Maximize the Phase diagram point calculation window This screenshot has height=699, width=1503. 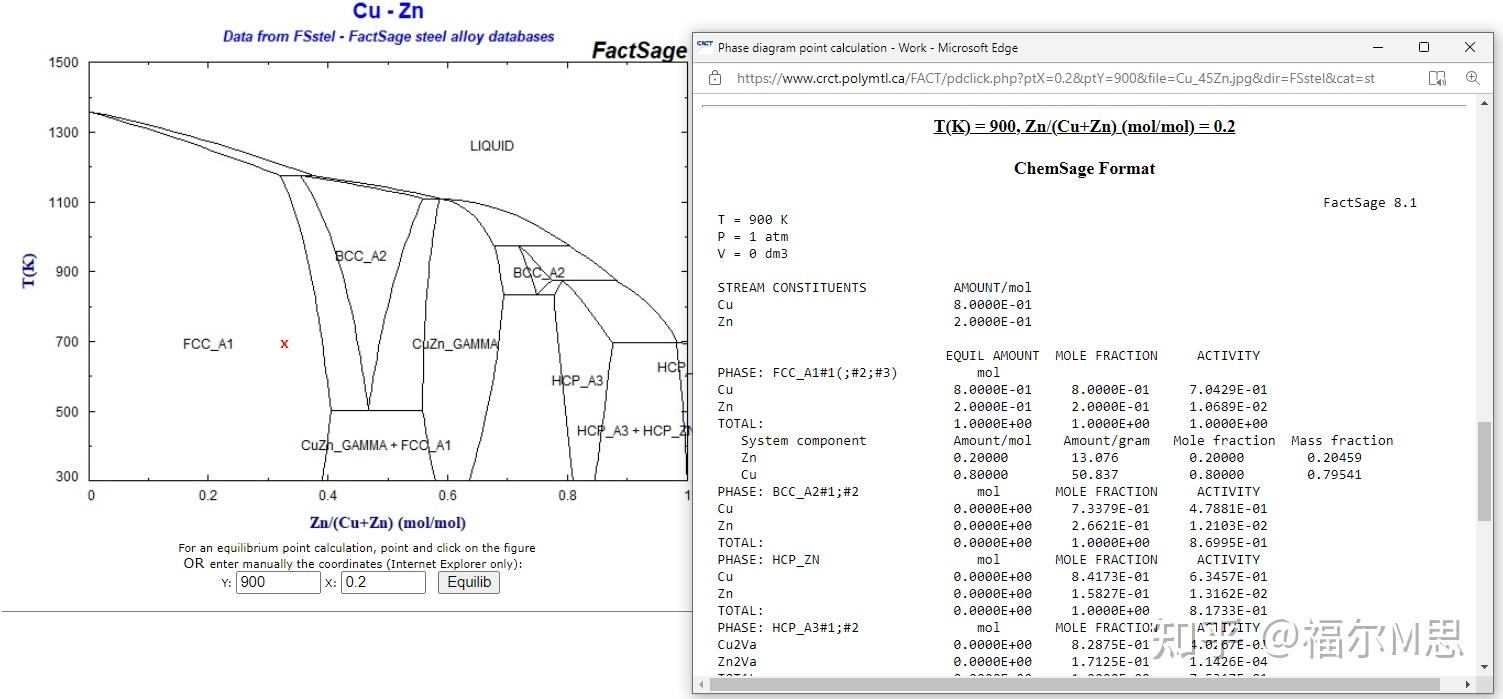[x=1424, y=47]
